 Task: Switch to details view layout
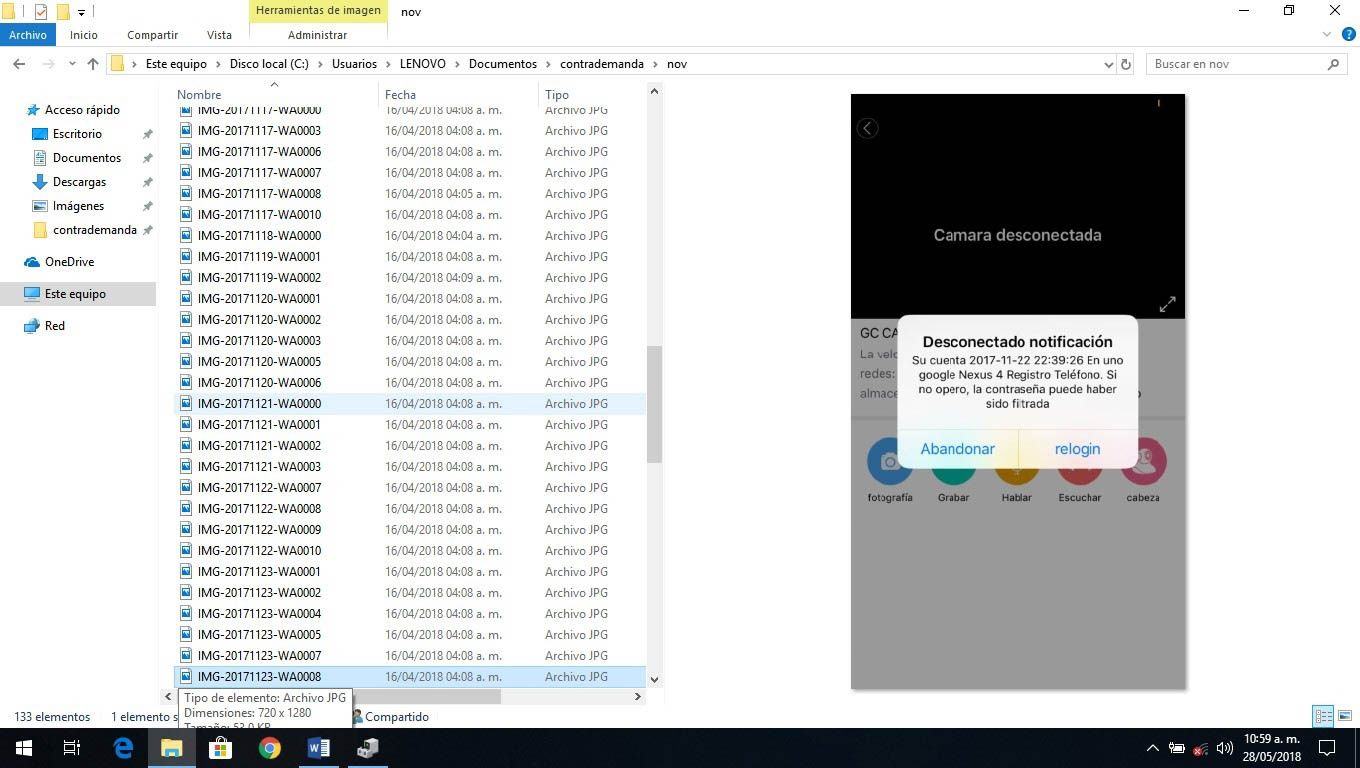coord(1323,716)
